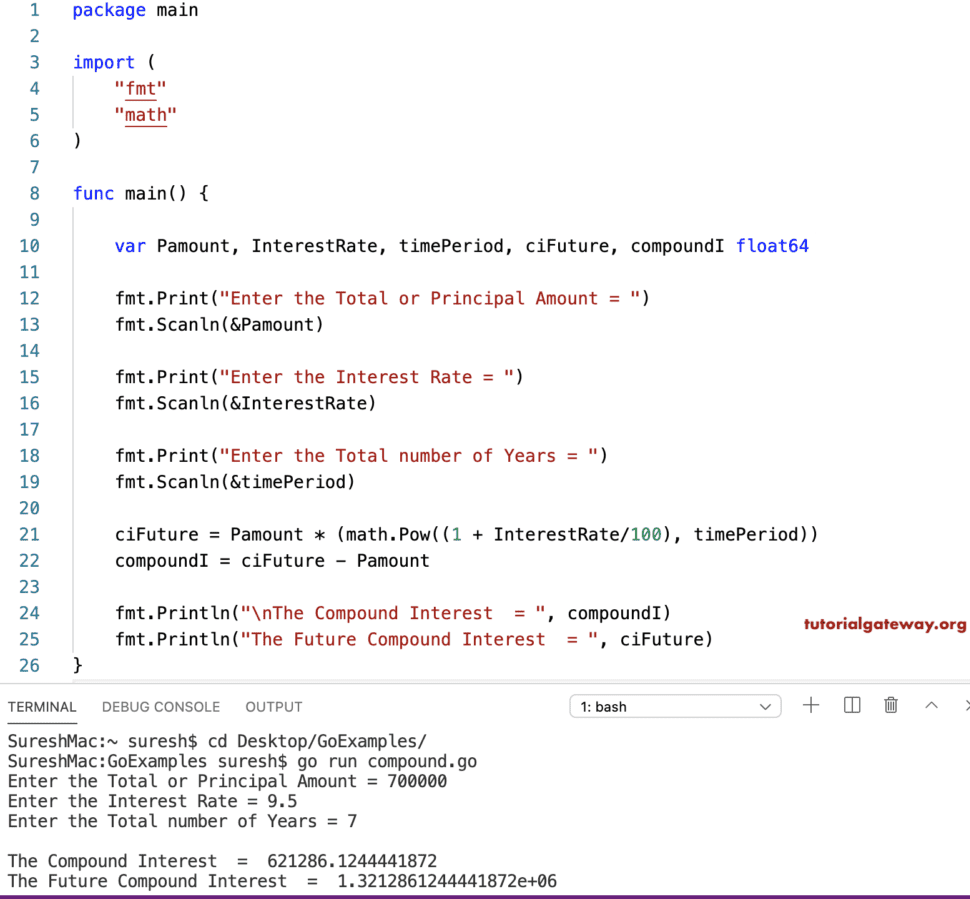Click the math.Pow call on line 21

click(392, 534)
